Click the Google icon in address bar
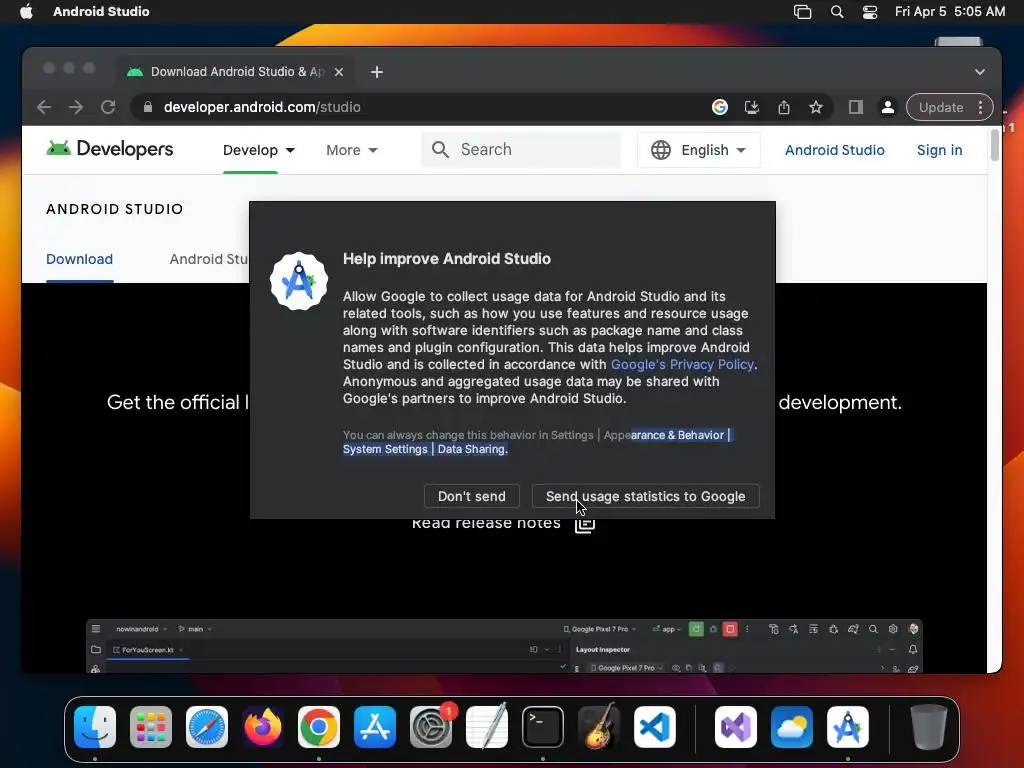 [x=720, y=107]
